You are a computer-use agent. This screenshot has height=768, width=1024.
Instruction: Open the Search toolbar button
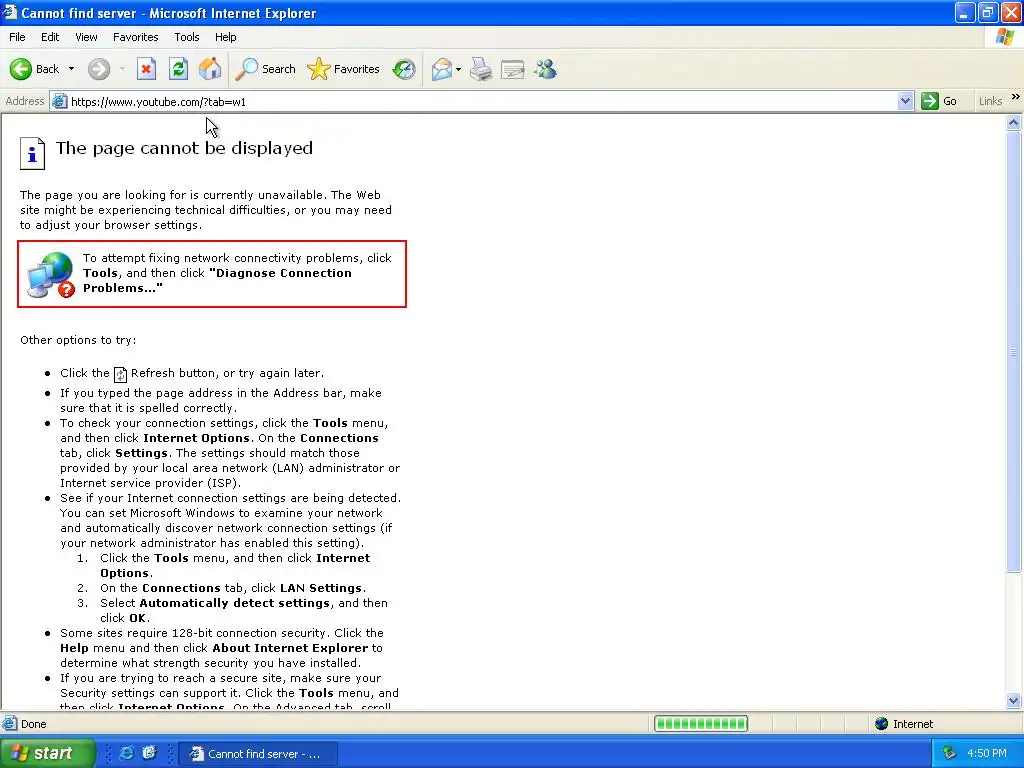click(x=266, y=69)
